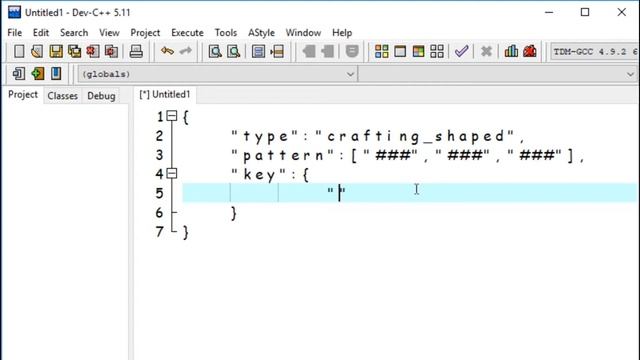This screenshot has height=360, width=640.
Task: Minimize the Dev-C++ window
Action: click(549, 12)
